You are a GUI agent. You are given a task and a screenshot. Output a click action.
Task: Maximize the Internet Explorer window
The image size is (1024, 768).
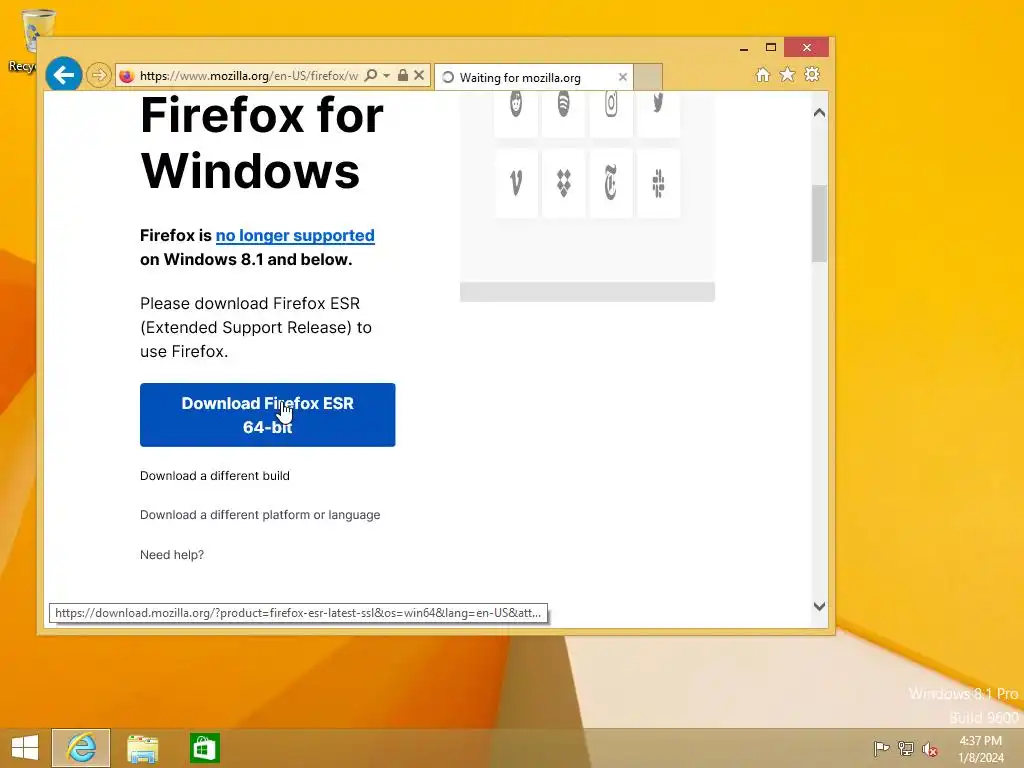point(771,48)
